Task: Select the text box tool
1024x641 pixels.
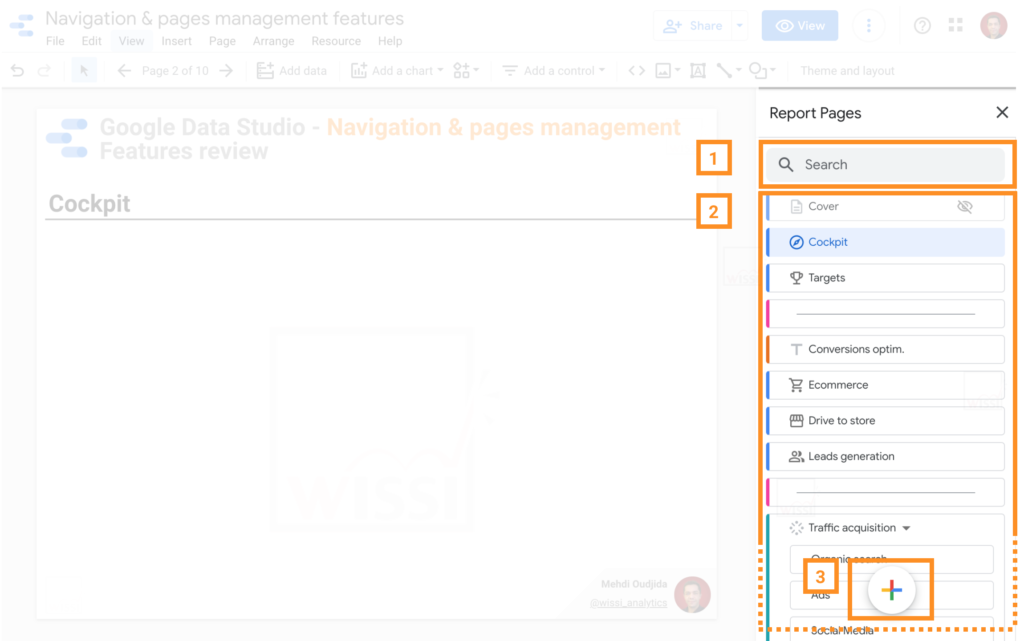Action: pos(697,70)
